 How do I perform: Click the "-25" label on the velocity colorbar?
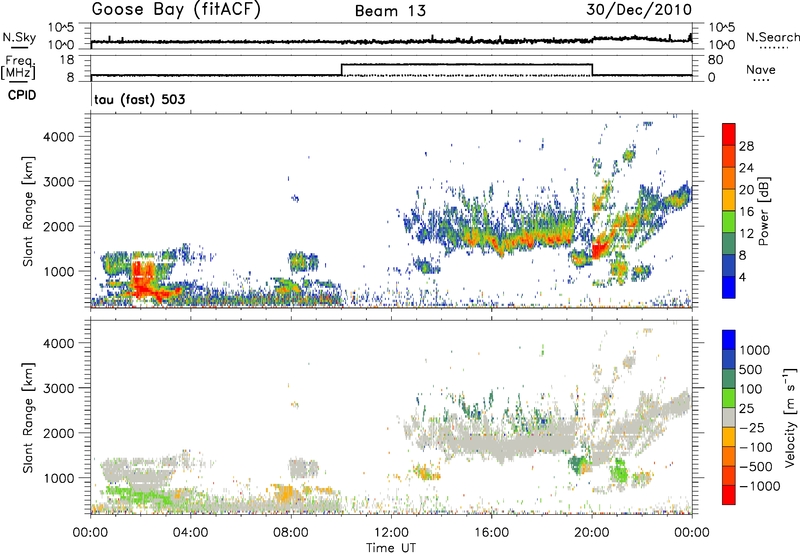753,427
